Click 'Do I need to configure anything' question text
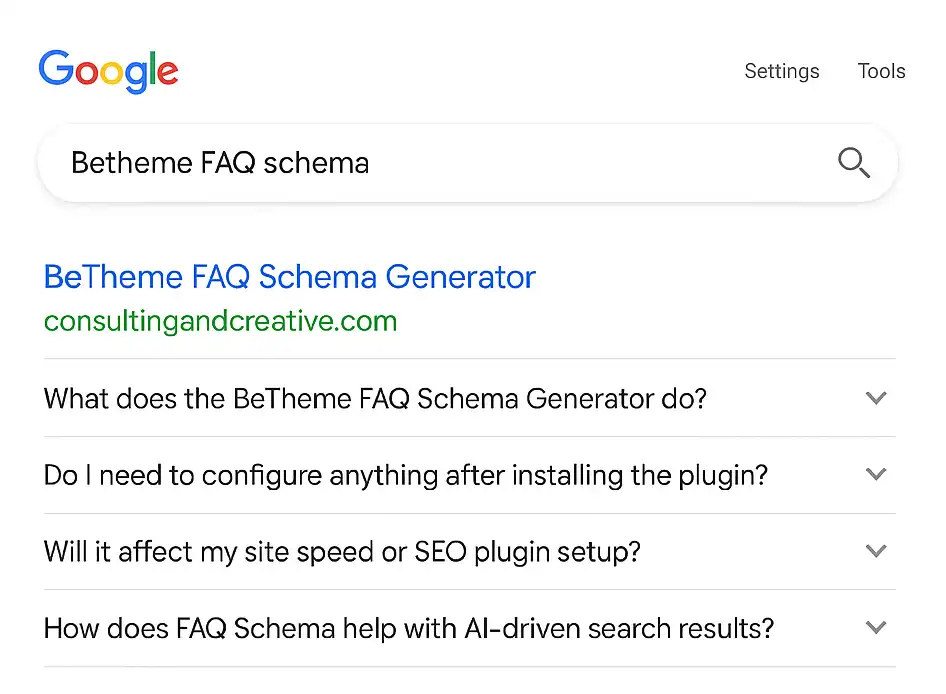The image size is (946, 694). coord(405,475)
